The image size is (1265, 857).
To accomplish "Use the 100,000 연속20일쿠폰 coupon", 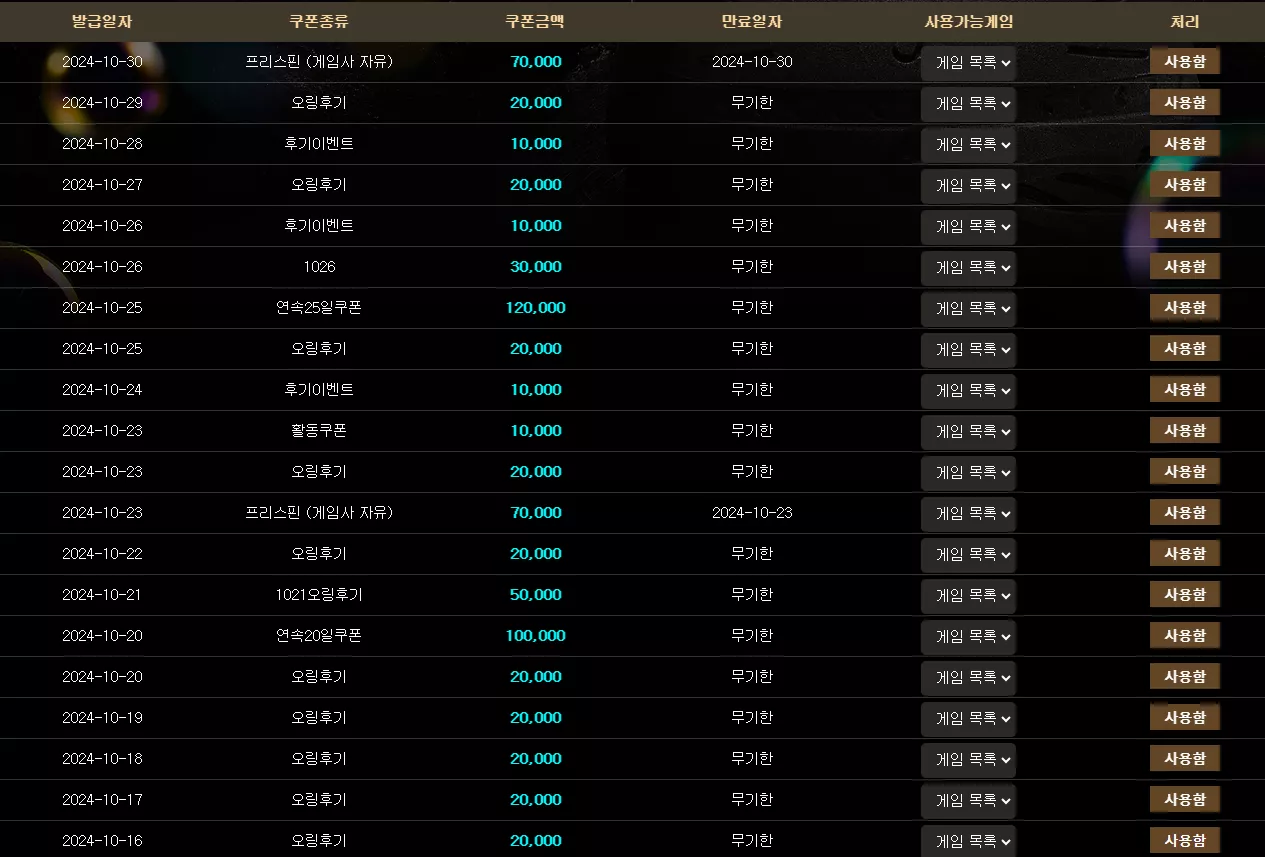I will (x=1184, y=636).
